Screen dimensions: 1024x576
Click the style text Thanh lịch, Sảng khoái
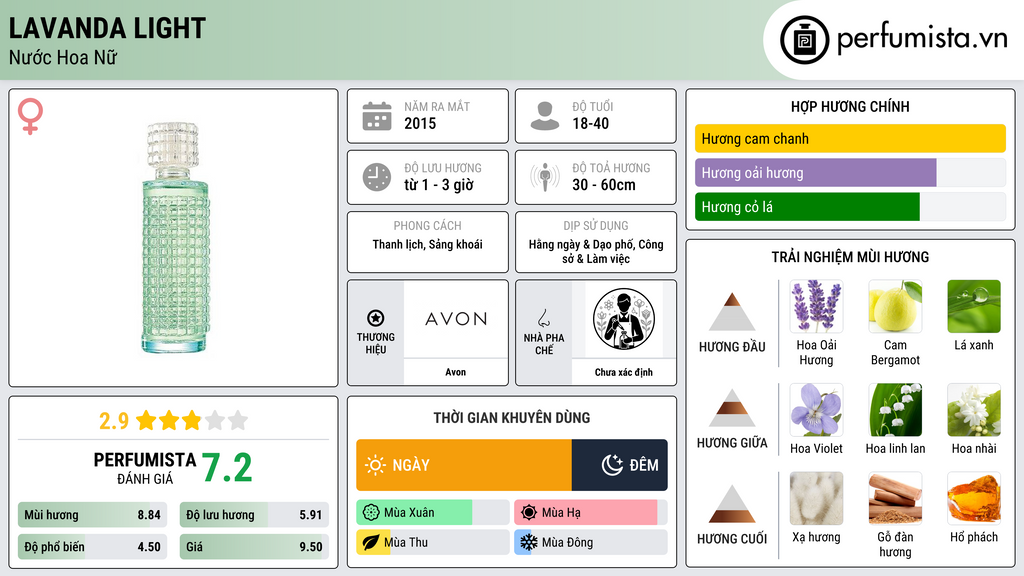[x=428, y=244]
